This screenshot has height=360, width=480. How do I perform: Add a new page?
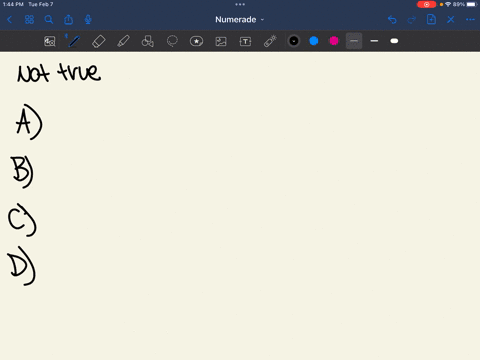pos(431,19)
